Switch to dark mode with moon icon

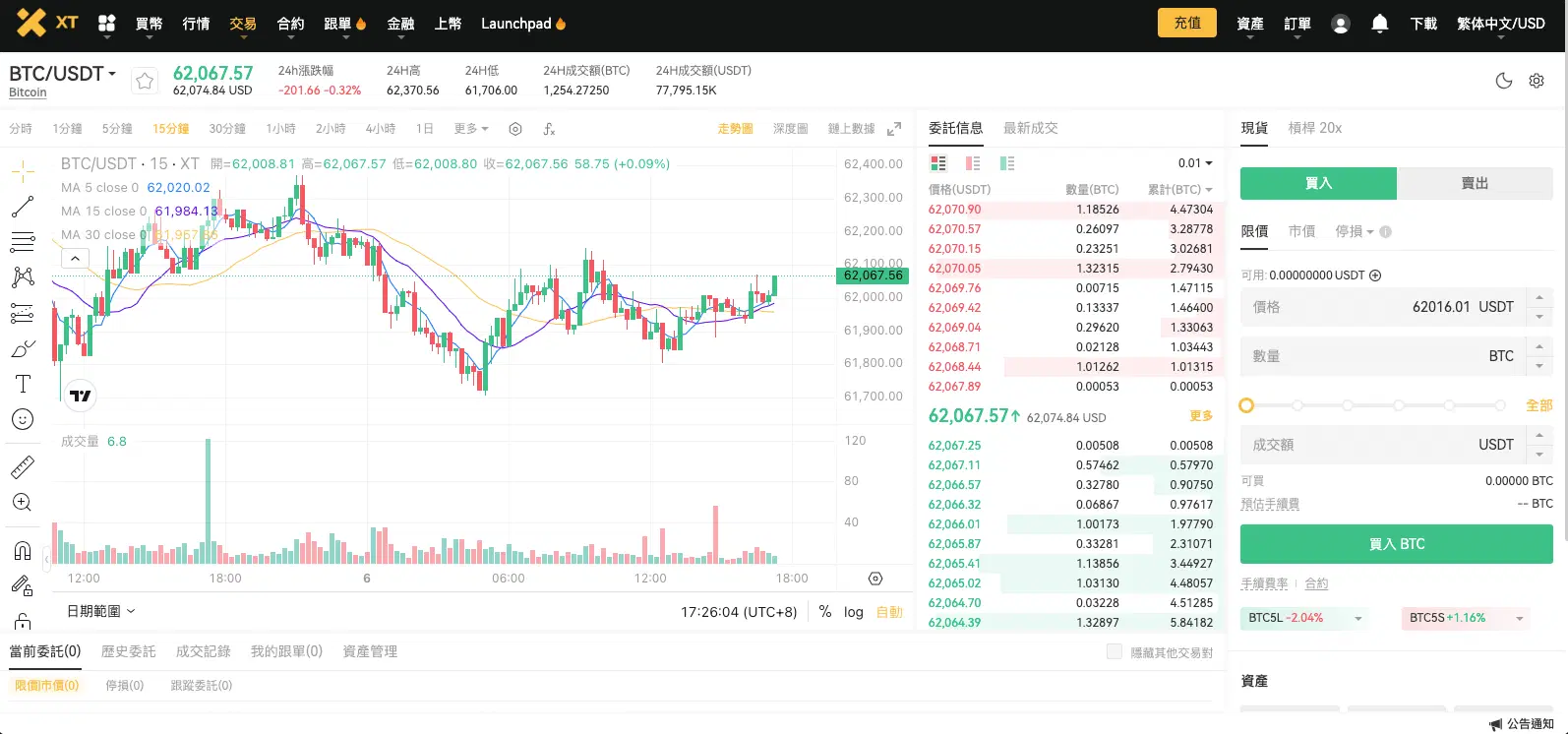pos(1503,82)
